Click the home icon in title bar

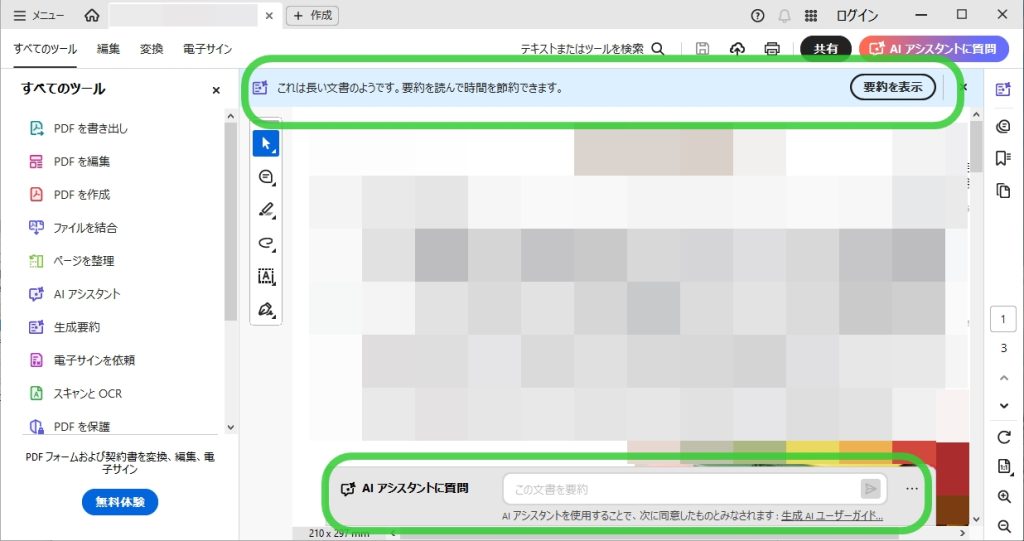pyautogui.click(x=92, y=15)
